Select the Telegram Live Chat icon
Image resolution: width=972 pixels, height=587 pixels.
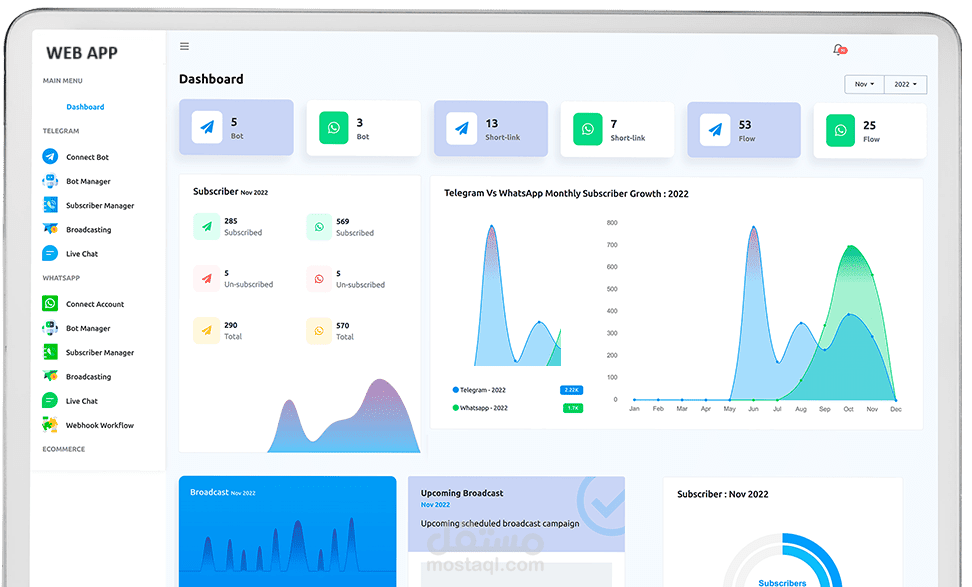tap(50, 254)
